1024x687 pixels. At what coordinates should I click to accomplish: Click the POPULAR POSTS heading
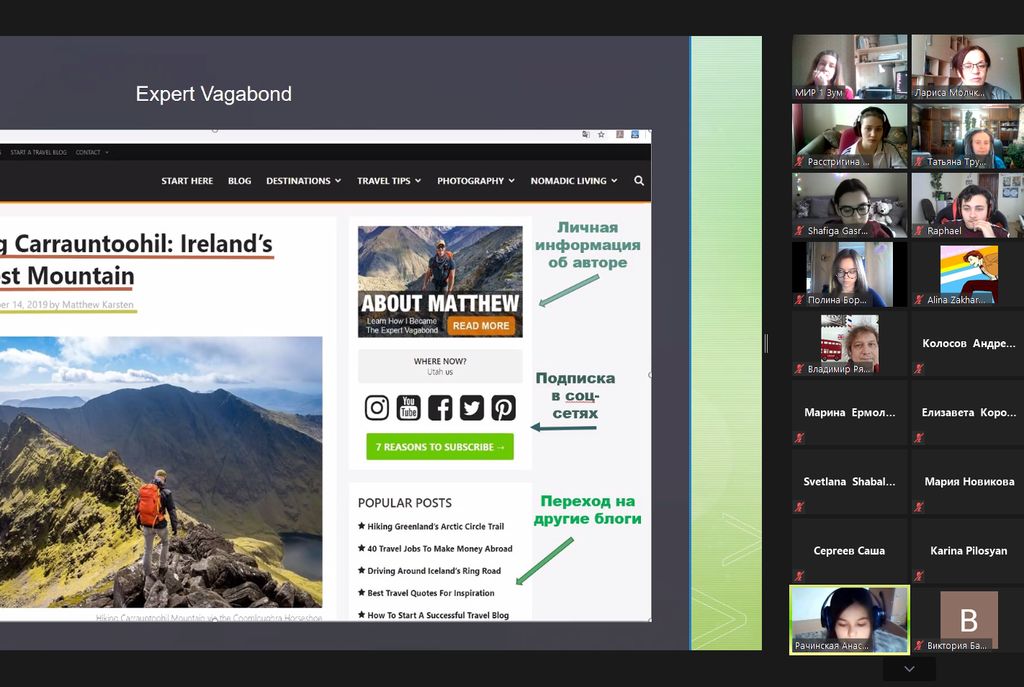(x=404, y=503)
